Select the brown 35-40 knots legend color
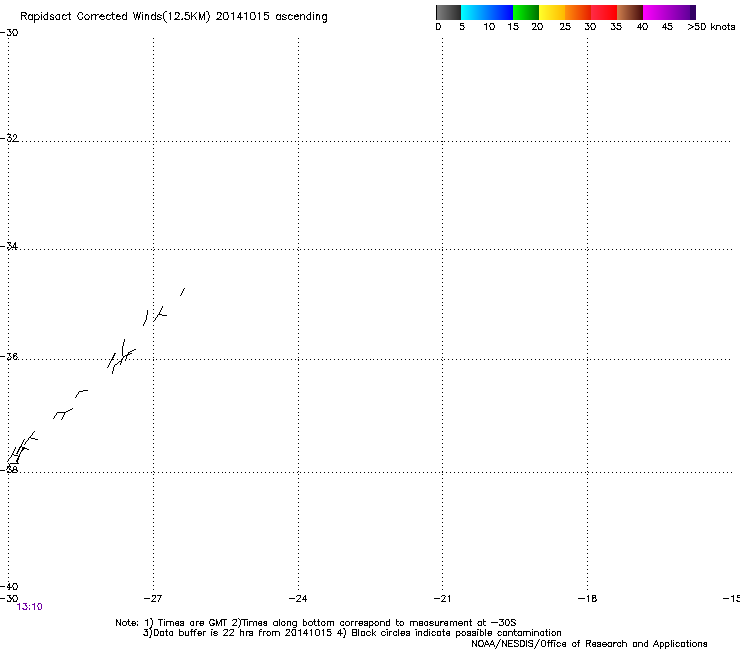Screen dimensions: 740x650 [x=630, y=12]
